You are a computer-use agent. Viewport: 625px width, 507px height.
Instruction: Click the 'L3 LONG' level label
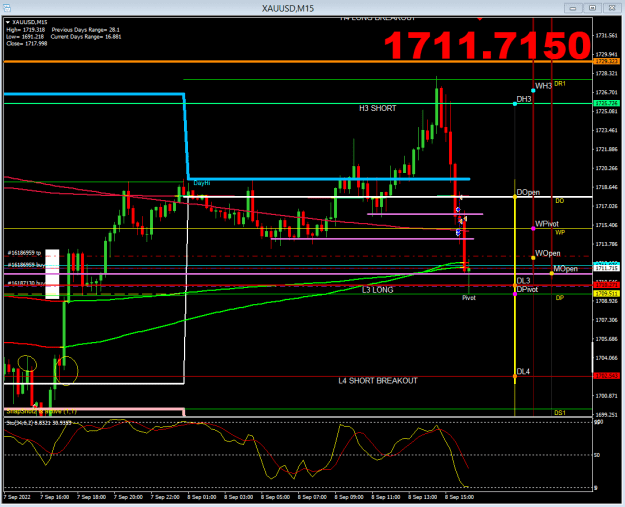coord(377,290)
